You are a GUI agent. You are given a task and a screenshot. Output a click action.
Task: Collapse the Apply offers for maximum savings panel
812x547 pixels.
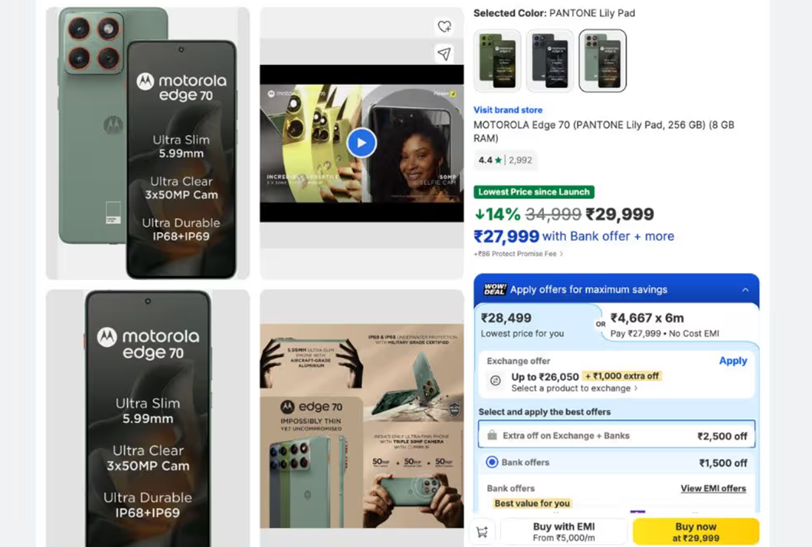(745, 290)
